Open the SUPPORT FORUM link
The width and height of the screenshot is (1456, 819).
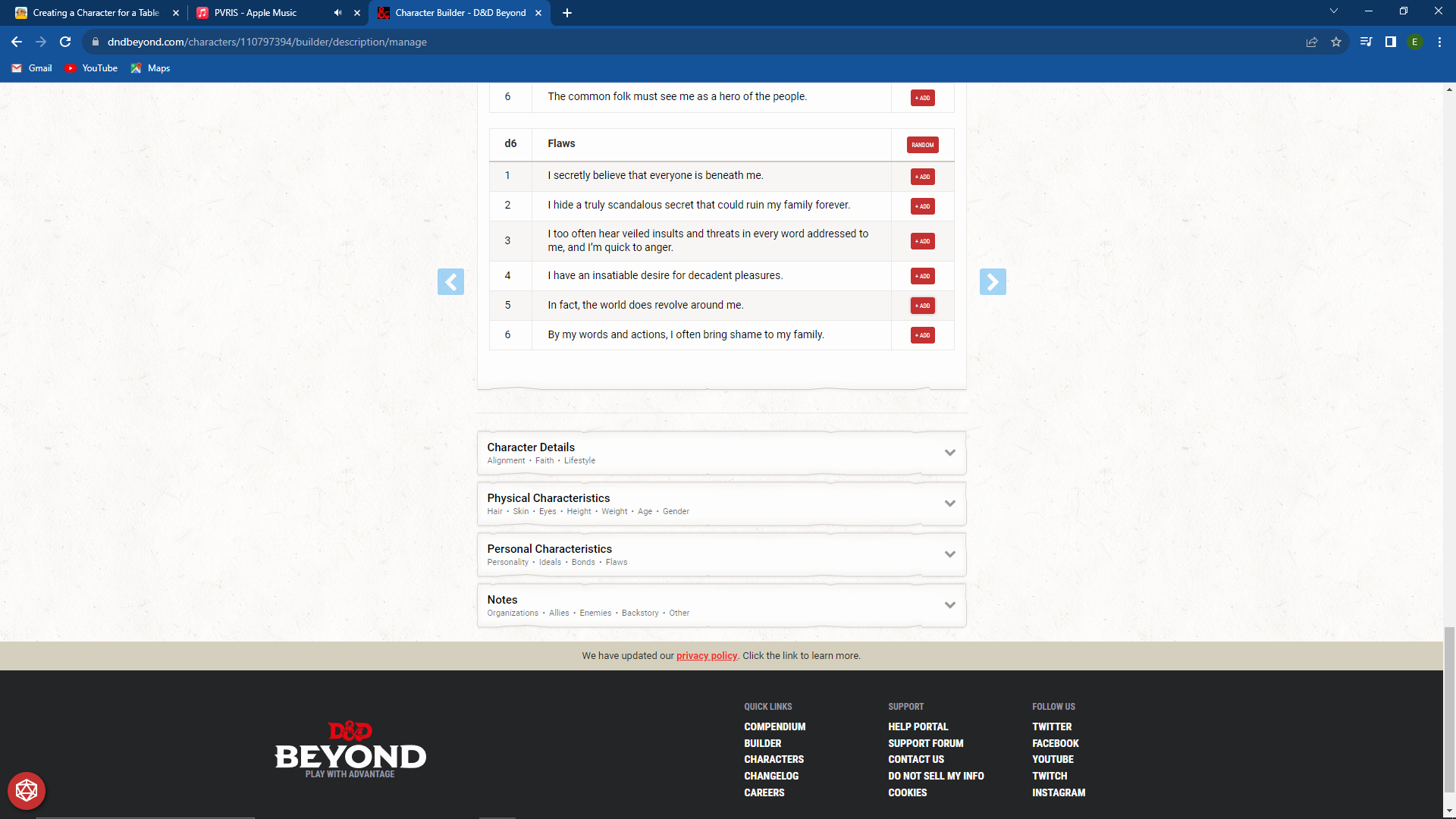(x=925, y=743)
